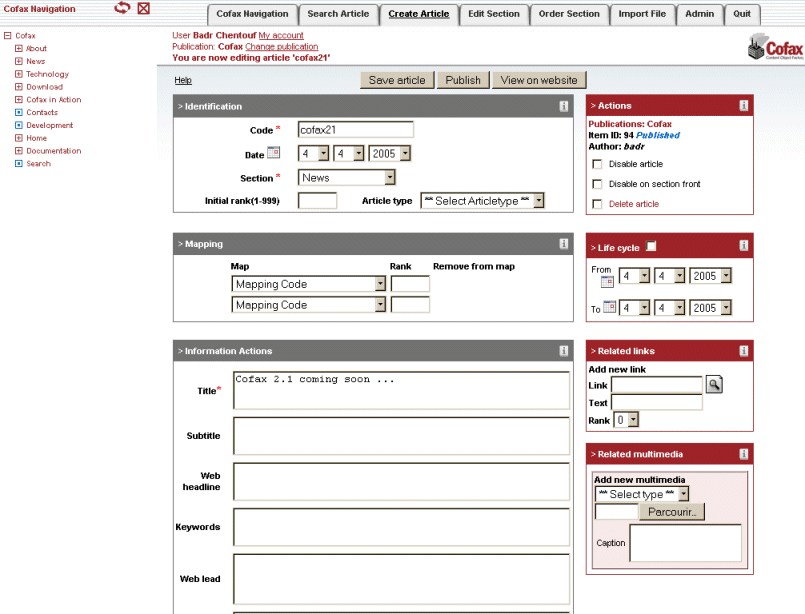Screen dimensions: 805x614
Task: Open info icon in Information Actions header
Action: pyautogui.click(x=564, y=351)
